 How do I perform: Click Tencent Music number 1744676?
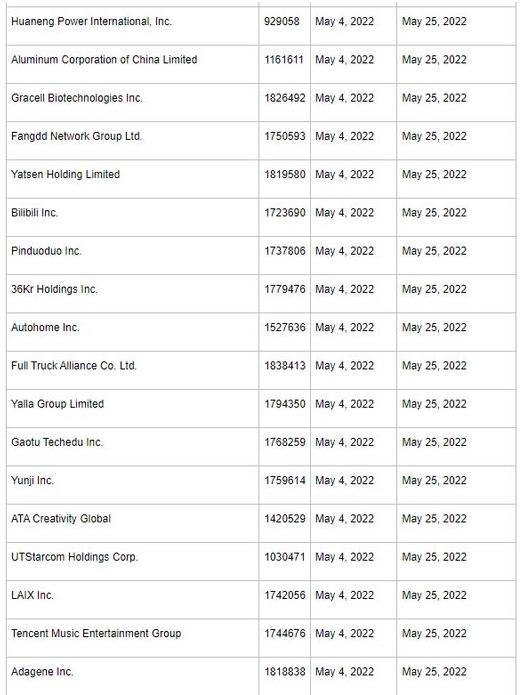click(285, 633)
